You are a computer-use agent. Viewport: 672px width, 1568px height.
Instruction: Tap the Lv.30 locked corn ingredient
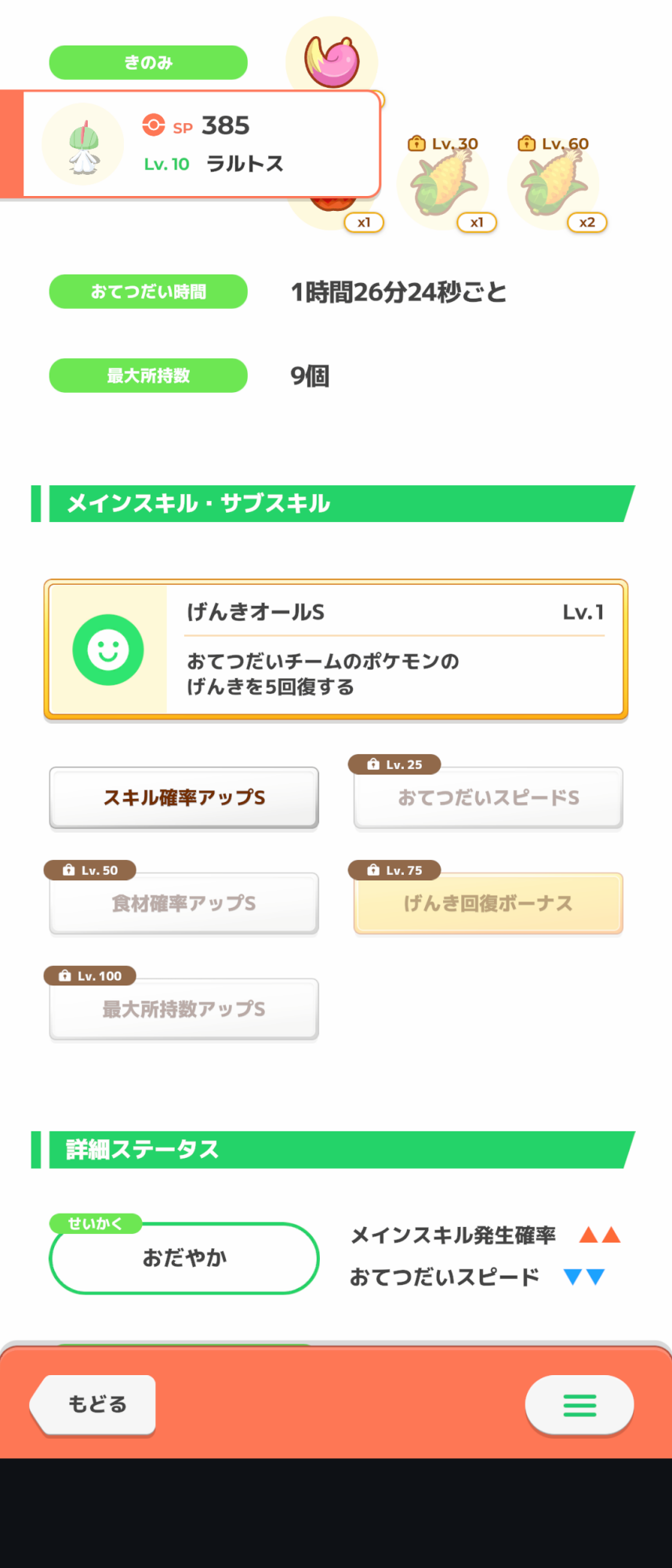[444, 184]
